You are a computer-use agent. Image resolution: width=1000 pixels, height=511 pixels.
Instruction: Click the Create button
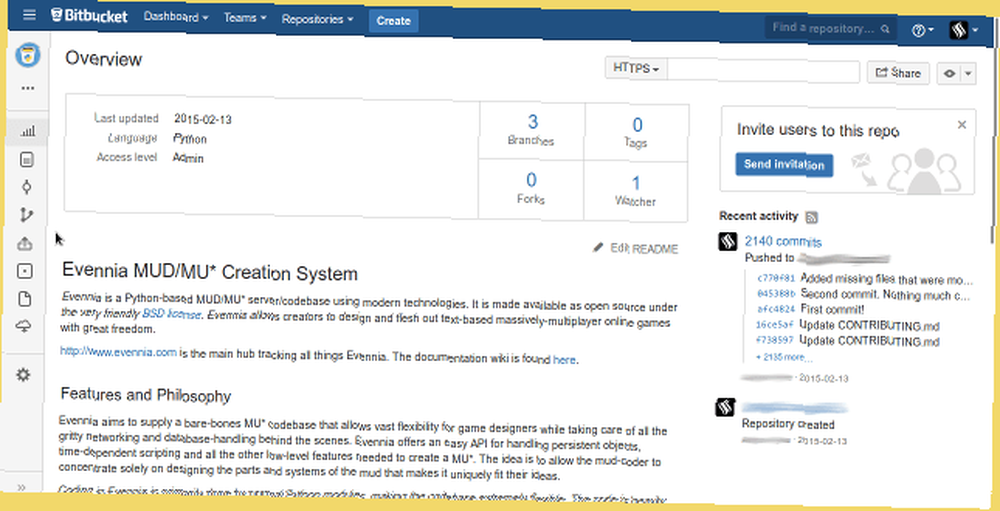point(393,21)
